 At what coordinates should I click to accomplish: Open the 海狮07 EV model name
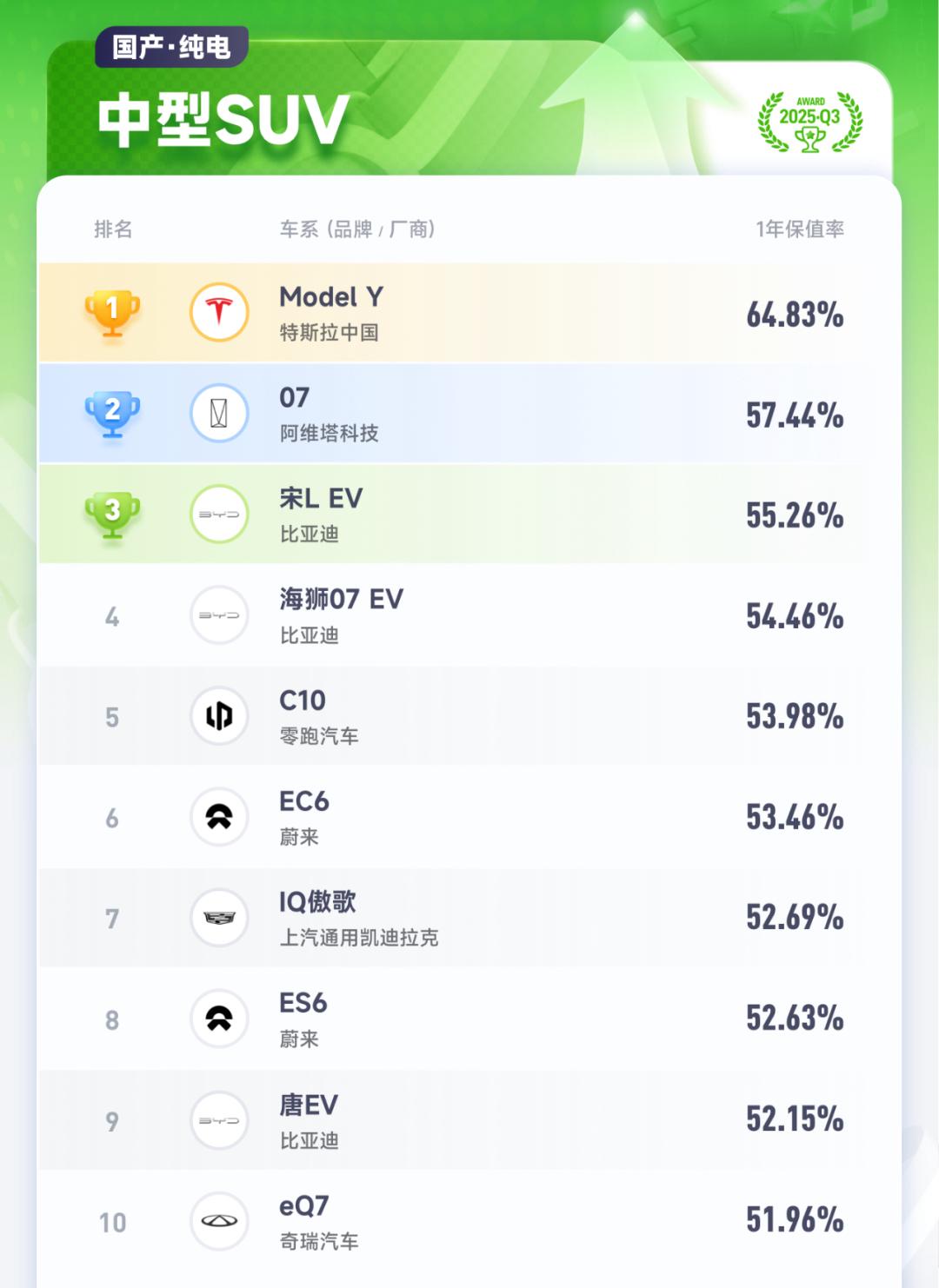341,599
